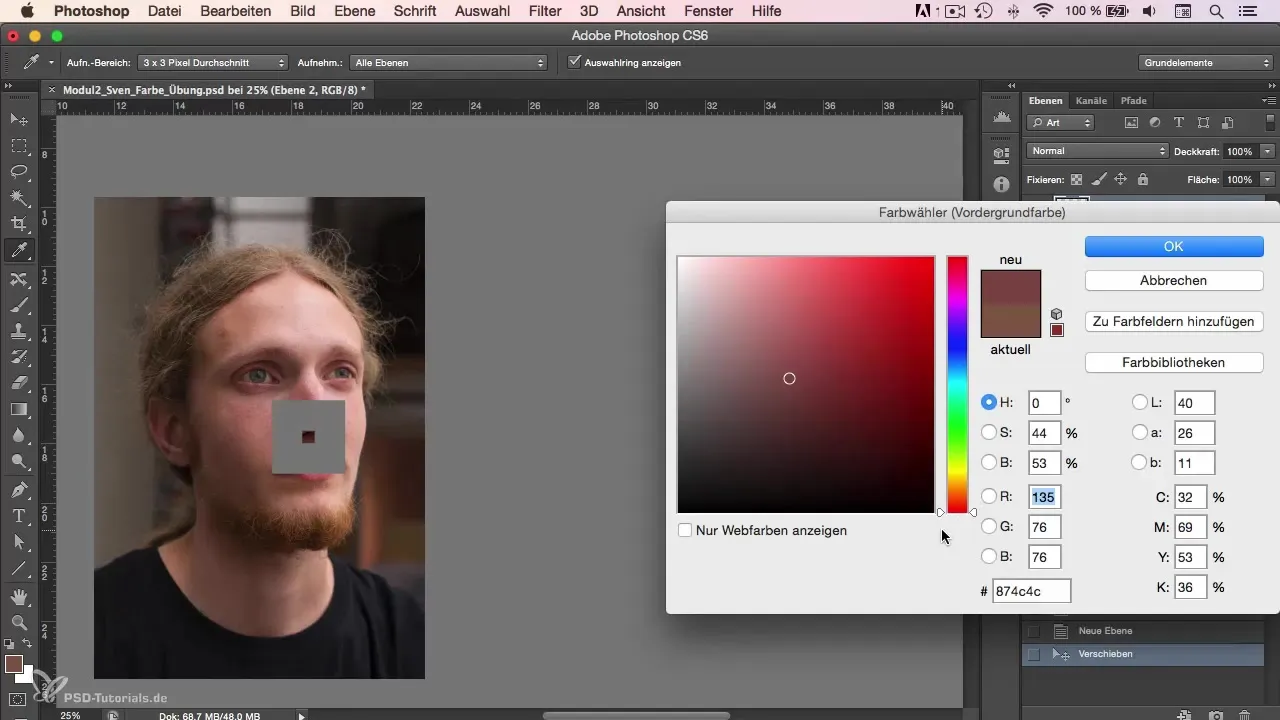Select the Dodge tool

click(18, 461)
